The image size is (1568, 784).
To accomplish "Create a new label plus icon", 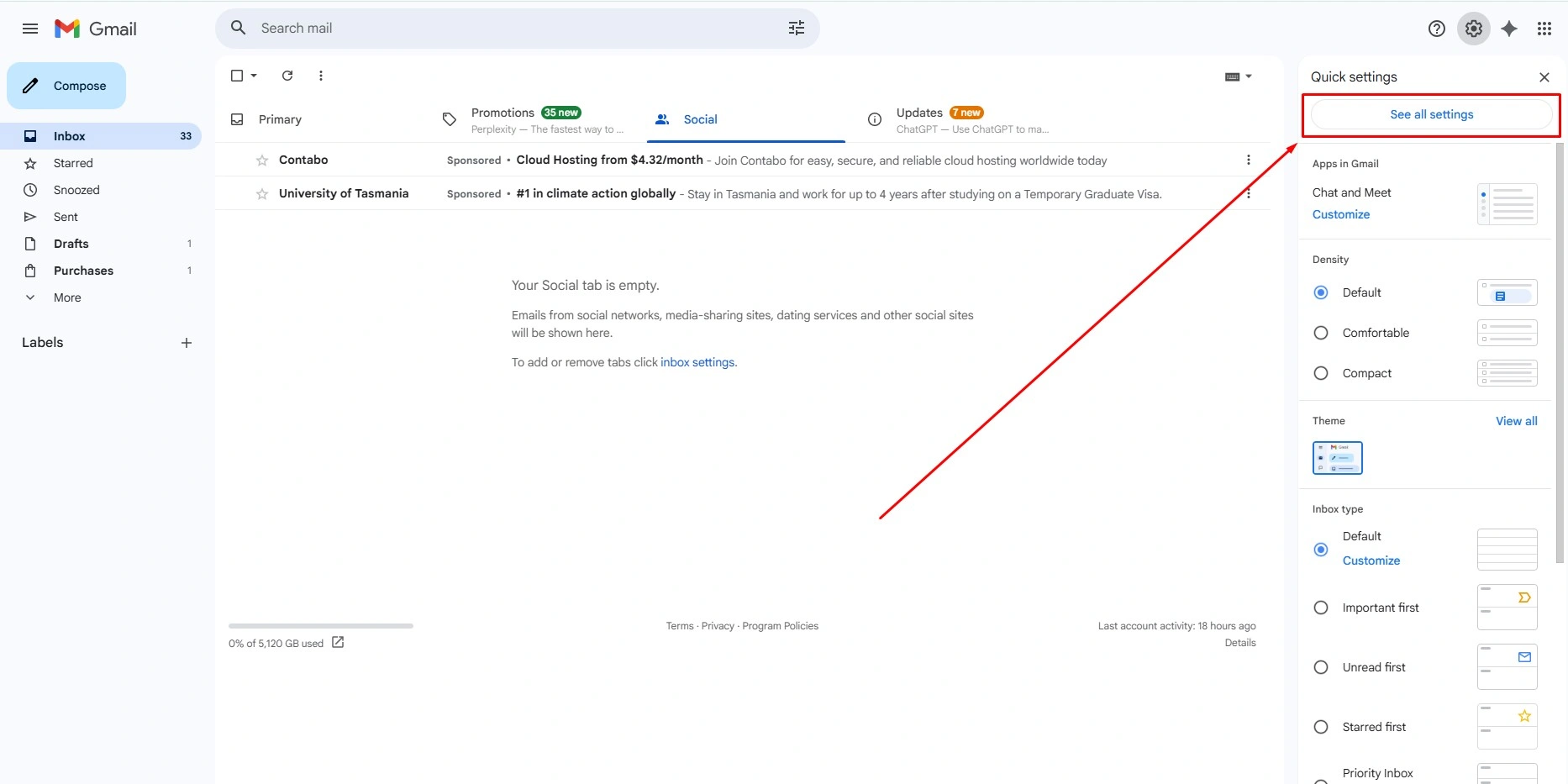I will (187, 343).
